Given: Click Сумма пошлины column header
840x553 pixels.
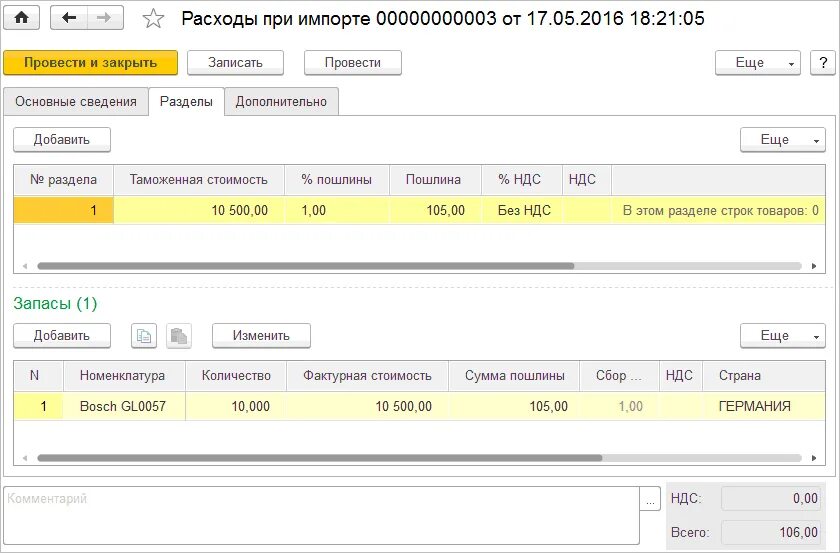Looking at the screenshot, I should tap(514, 376).
